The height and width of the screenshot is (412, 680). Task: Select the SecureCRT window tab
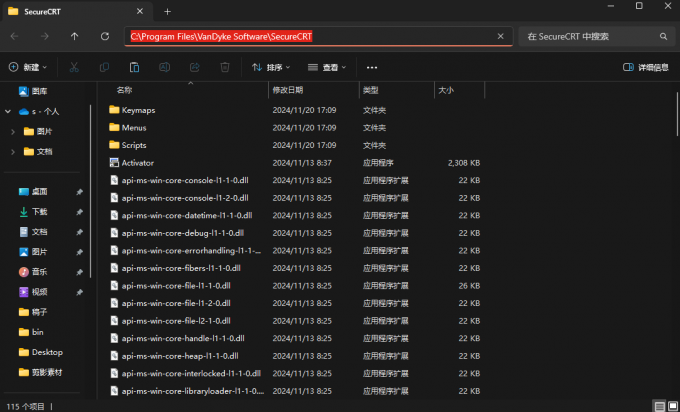tap(76, 11)
